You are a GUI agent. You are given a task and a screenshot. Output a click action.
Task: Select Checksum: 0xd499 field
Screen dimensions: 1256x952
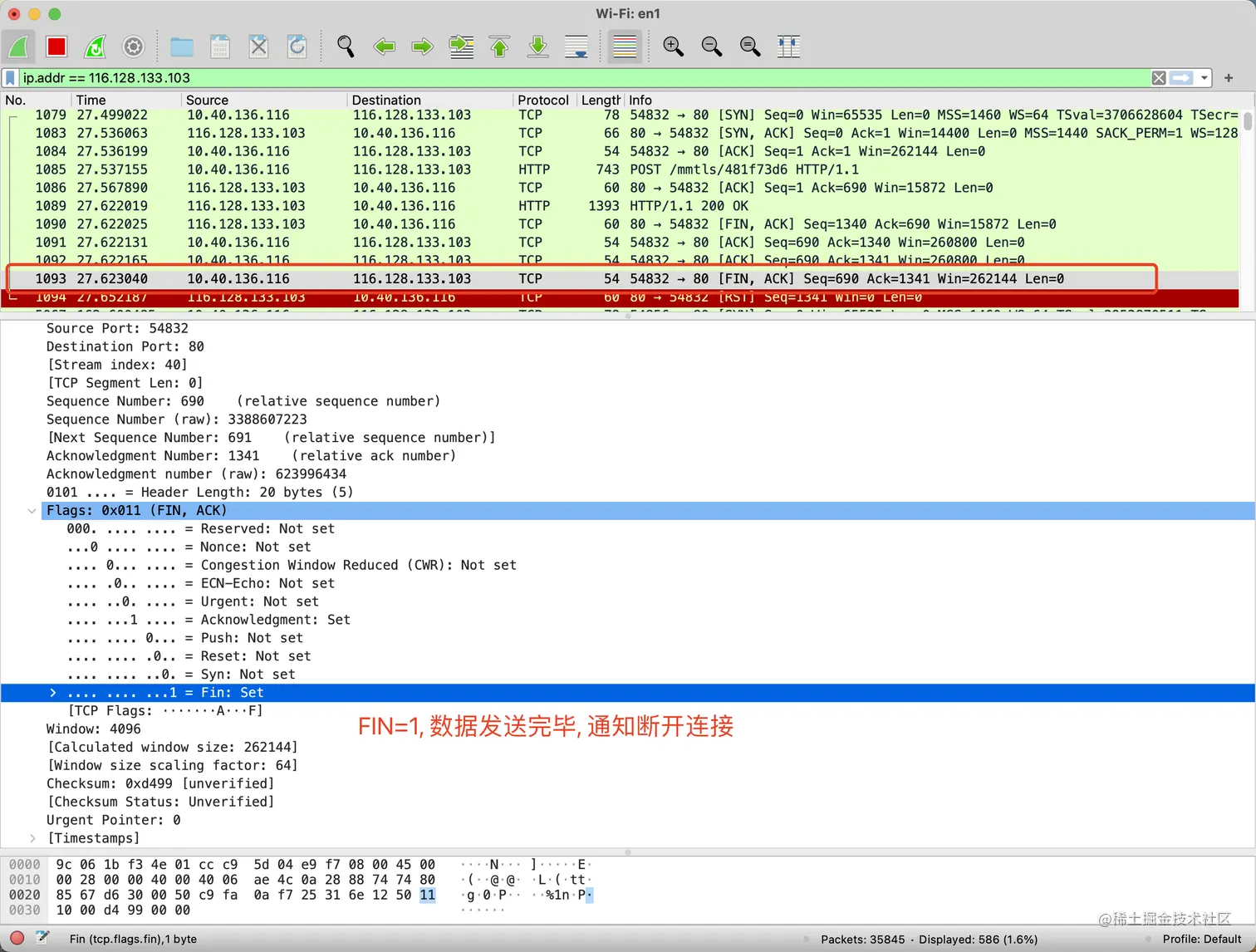(159, 783)
